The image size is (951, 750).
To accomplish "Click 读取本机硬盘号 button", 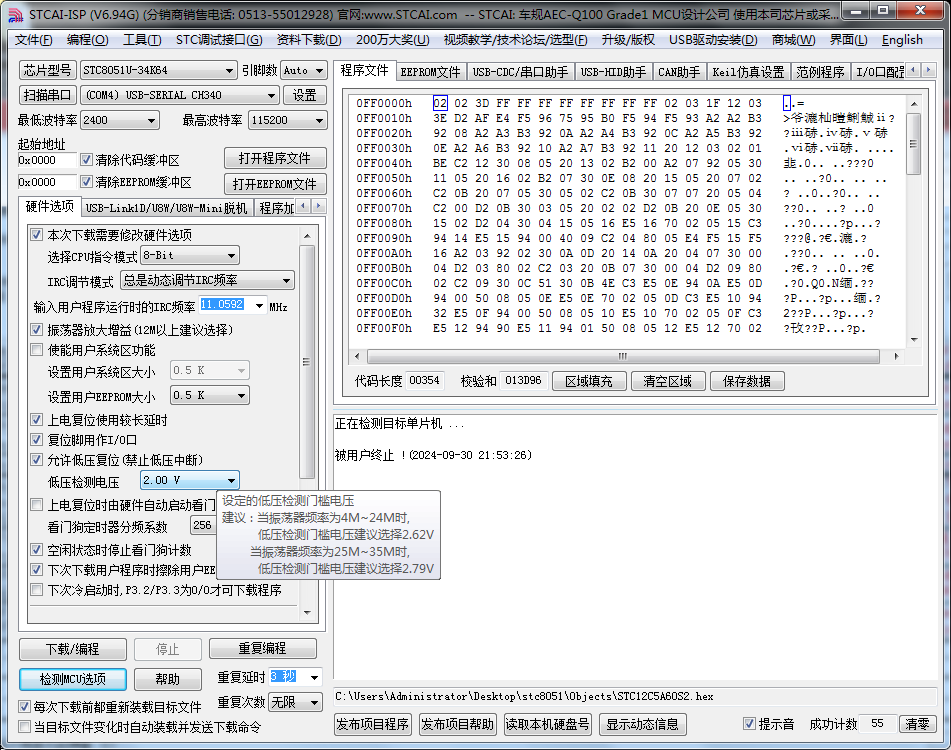I will point(548,725).
